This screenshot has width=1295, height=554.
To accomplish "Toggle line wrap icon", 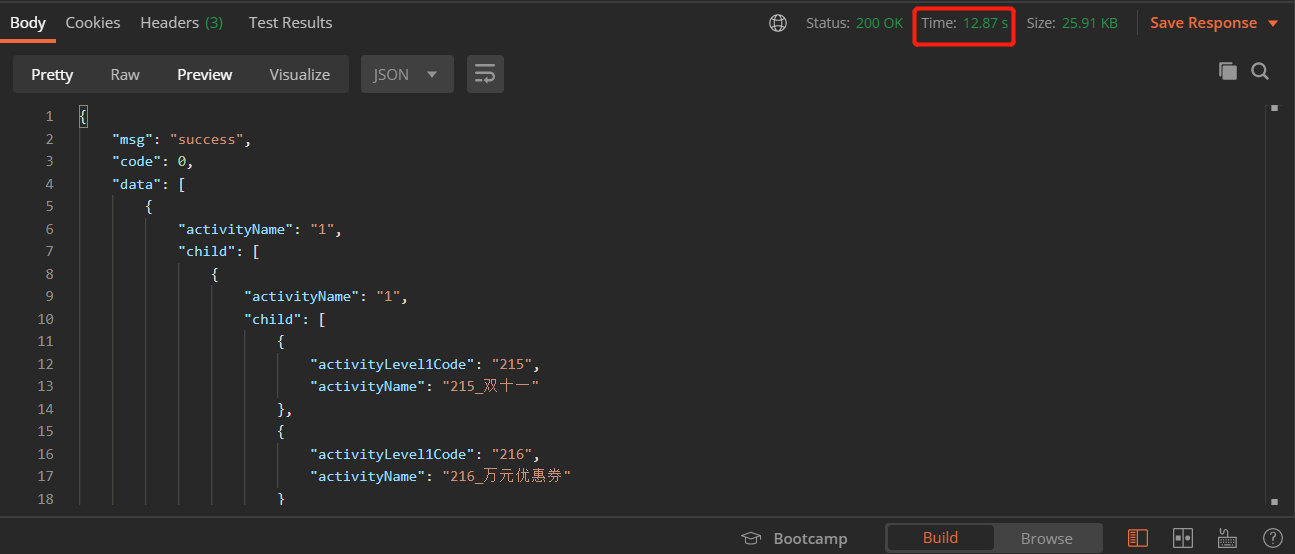I will point(485,74).
